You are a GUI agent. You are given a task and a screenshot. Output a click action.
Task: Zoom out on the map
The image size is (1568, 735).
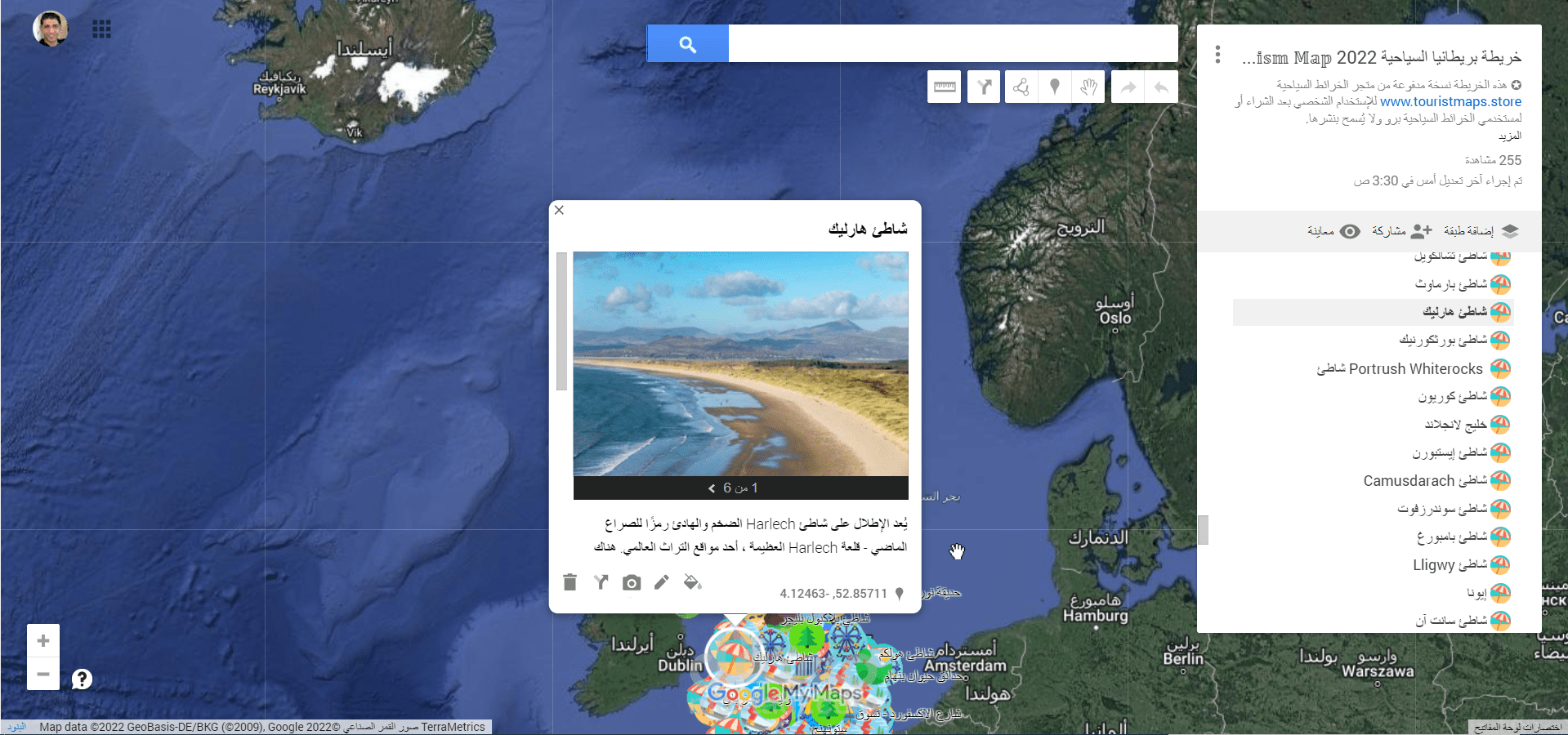click(43, 675)
